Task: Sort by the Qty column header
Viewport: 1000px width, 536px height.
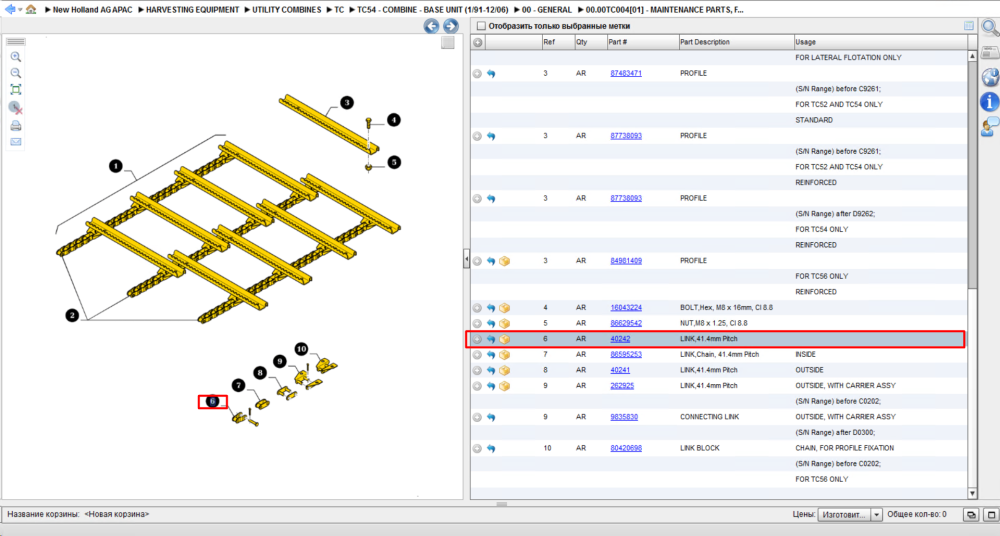Action: point(590,42)
